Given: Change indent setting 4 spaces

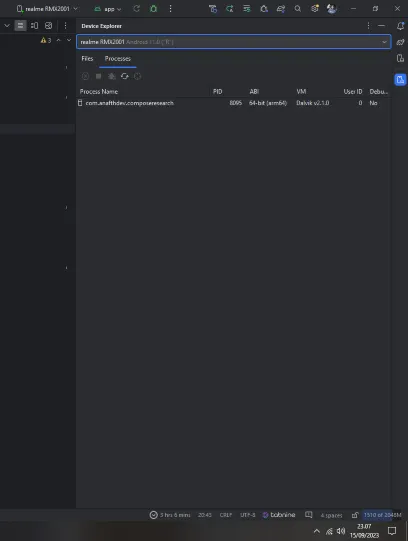Looking at the screenshot, I should click(331, 515).
